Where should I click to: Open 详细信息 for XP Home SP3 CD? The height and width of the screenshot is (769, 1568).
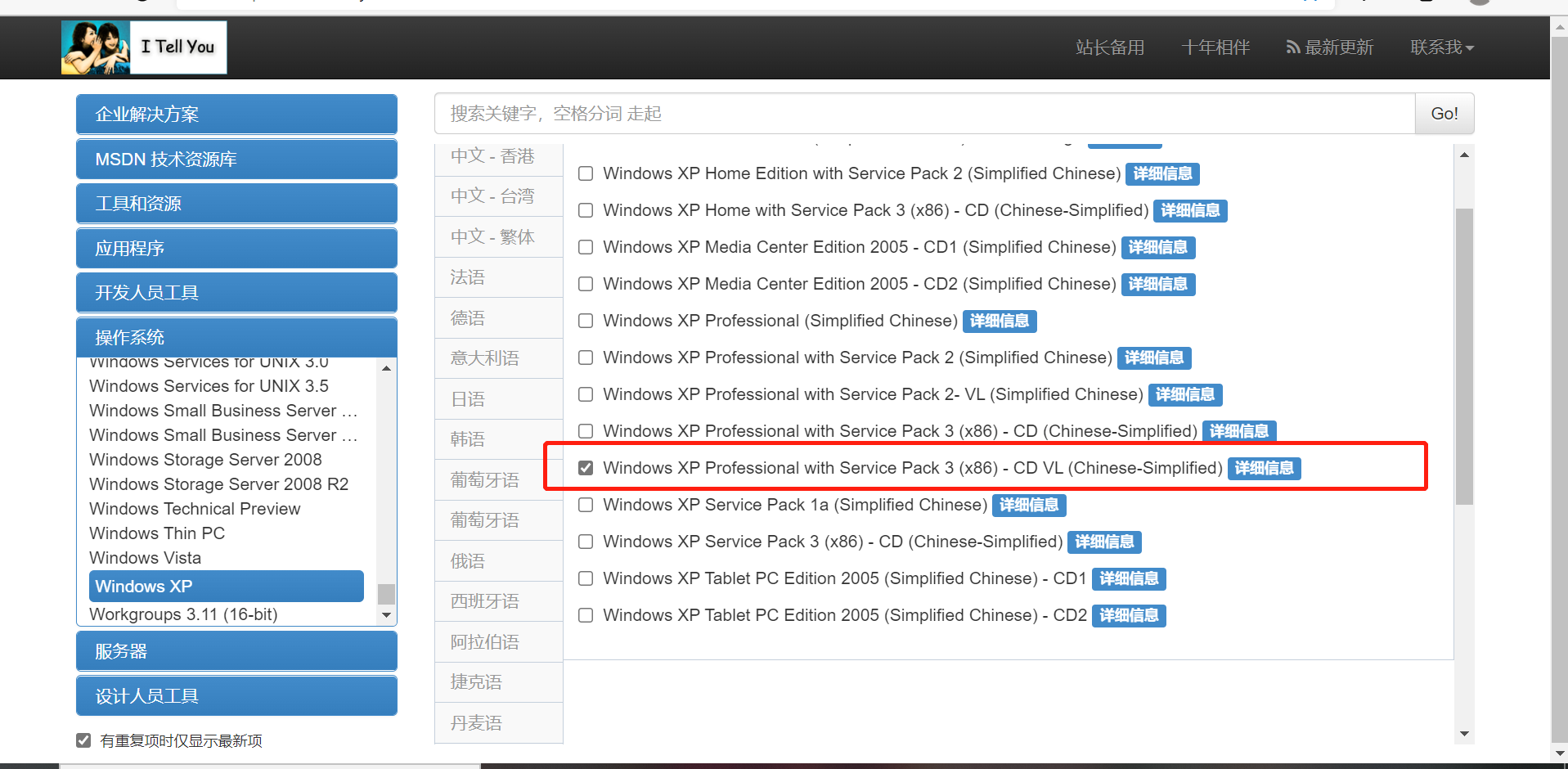[x=1190, y=210]
